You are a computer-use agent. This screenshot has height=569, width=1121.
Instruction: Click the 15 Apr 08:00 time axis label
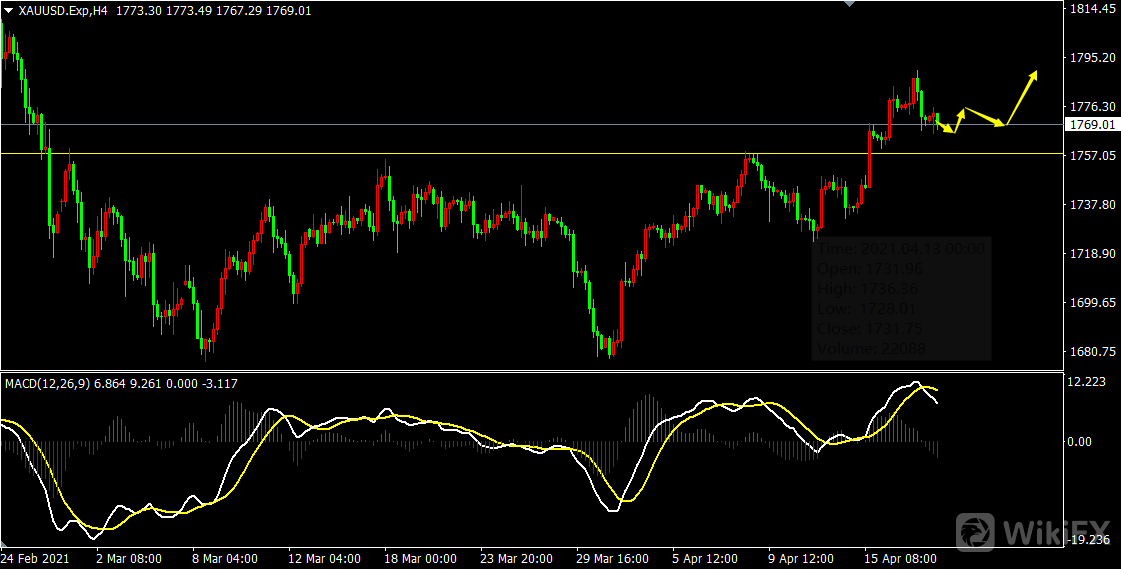click(x=899, y=559)
